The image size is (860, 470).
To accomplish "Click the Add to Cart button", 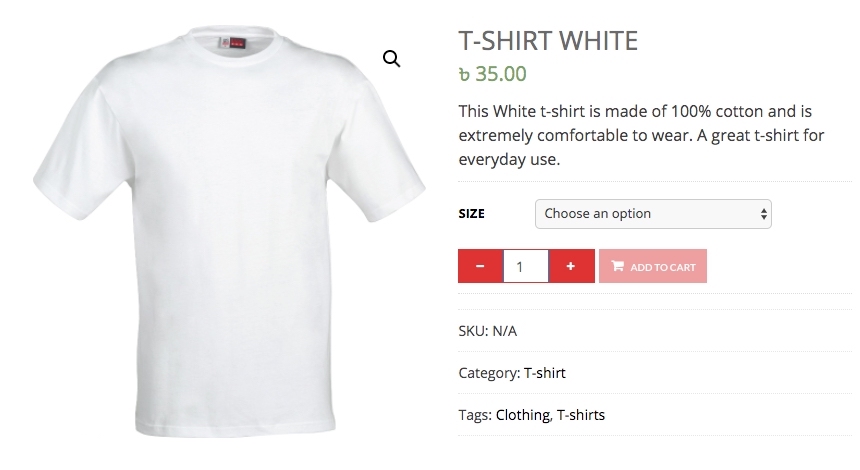I will (x=653, y=266).
